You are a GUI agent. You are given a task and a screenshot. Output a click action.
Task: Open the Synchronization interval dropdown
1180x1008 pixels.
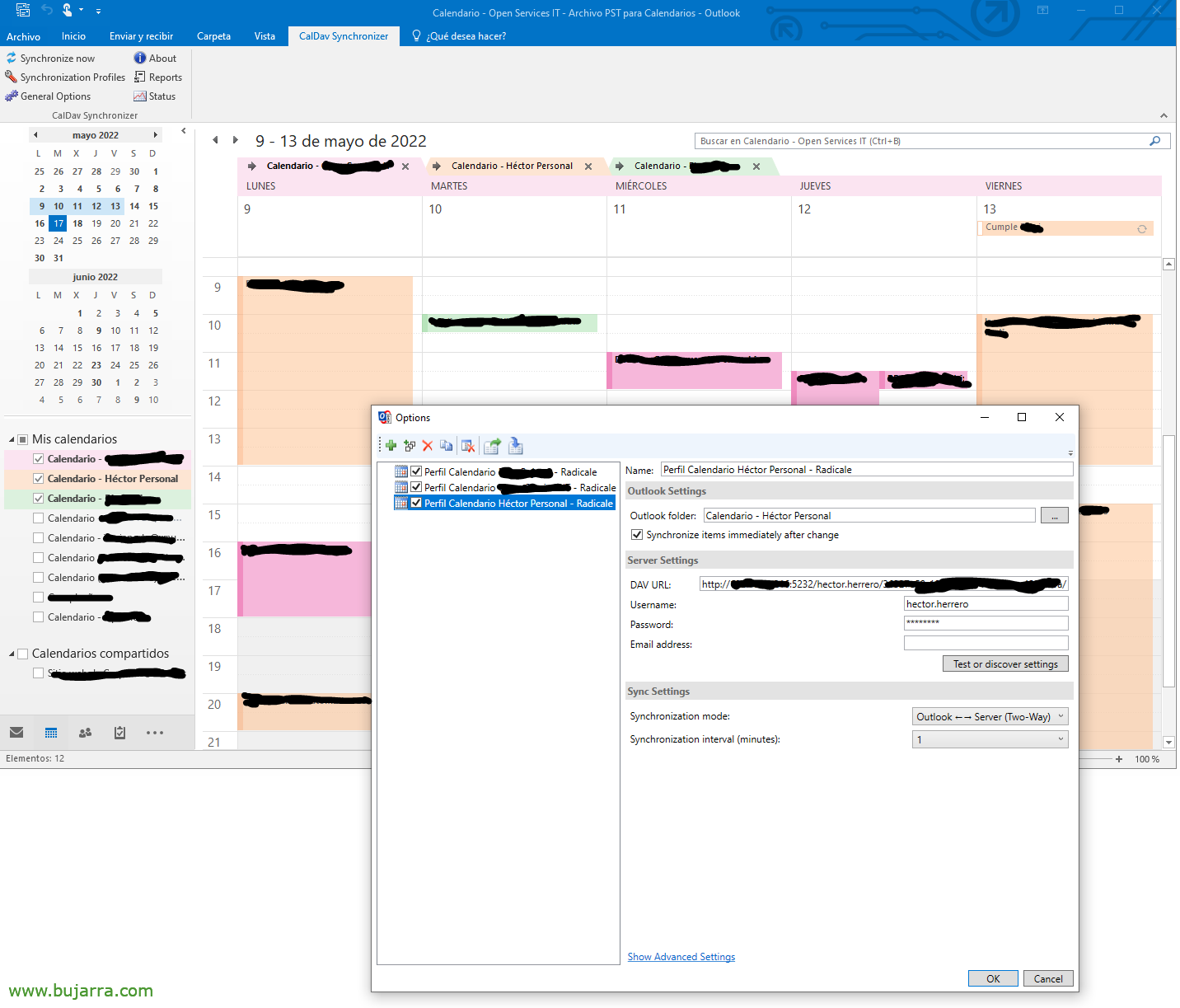tap(990, 739)
